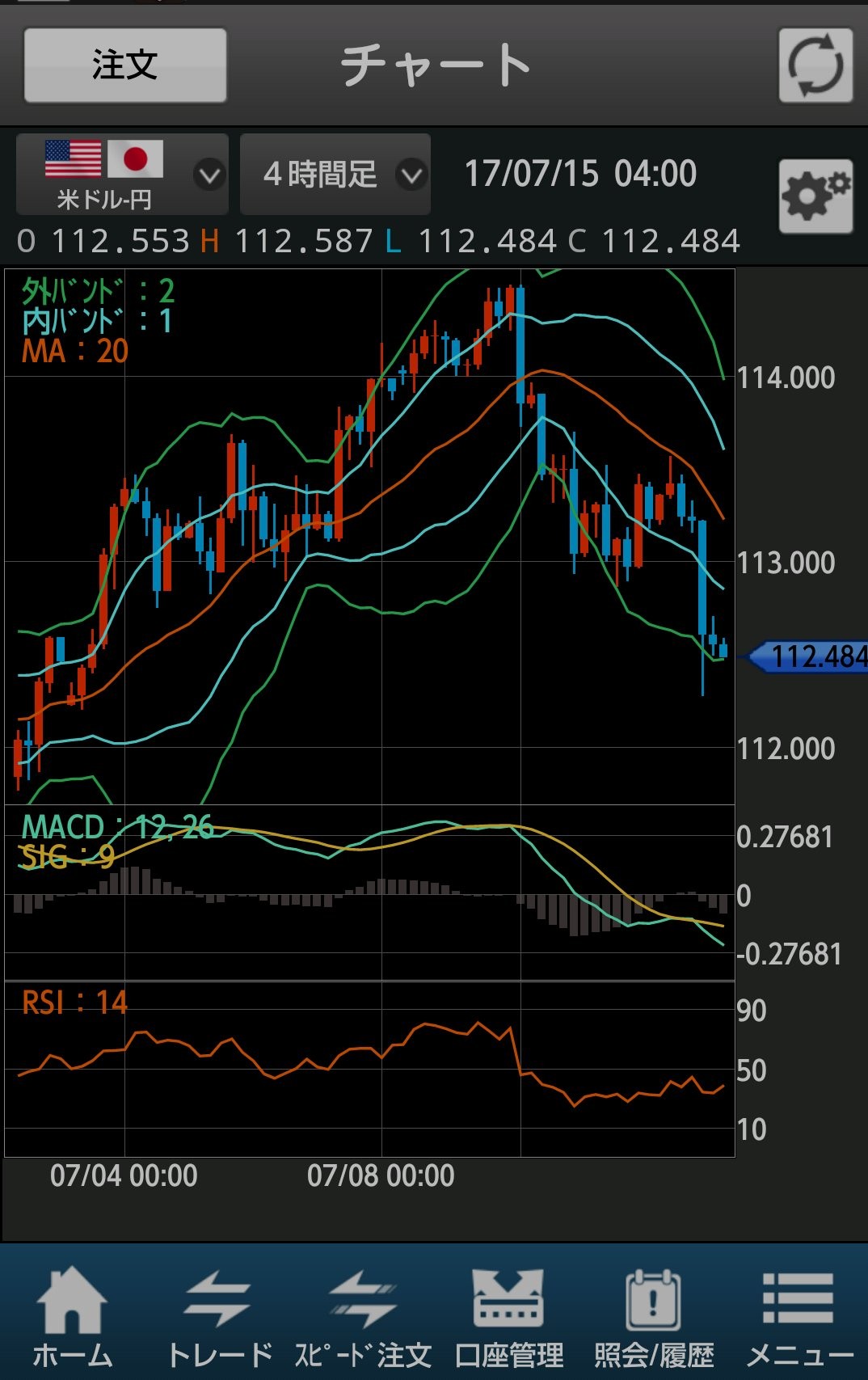Viewport: 868px width, 1380px height.
Task: Select the 07/04 00:00 time marker
Action: click(x=124, y=1175)
